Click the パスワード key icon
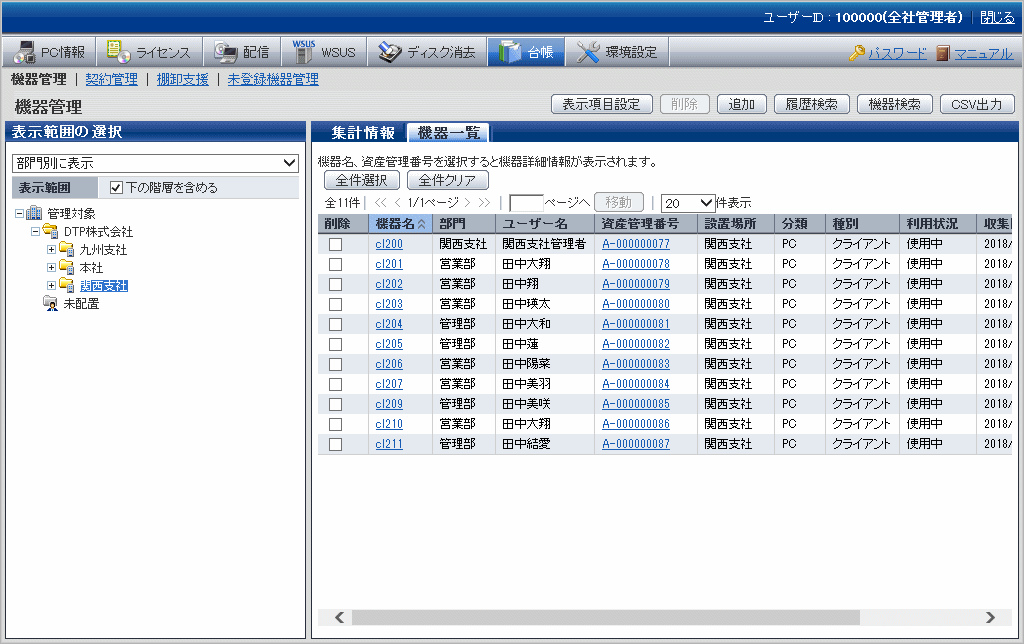This screenshot has height=644, width=1024. pyautogui.click(x=857, y=53)
